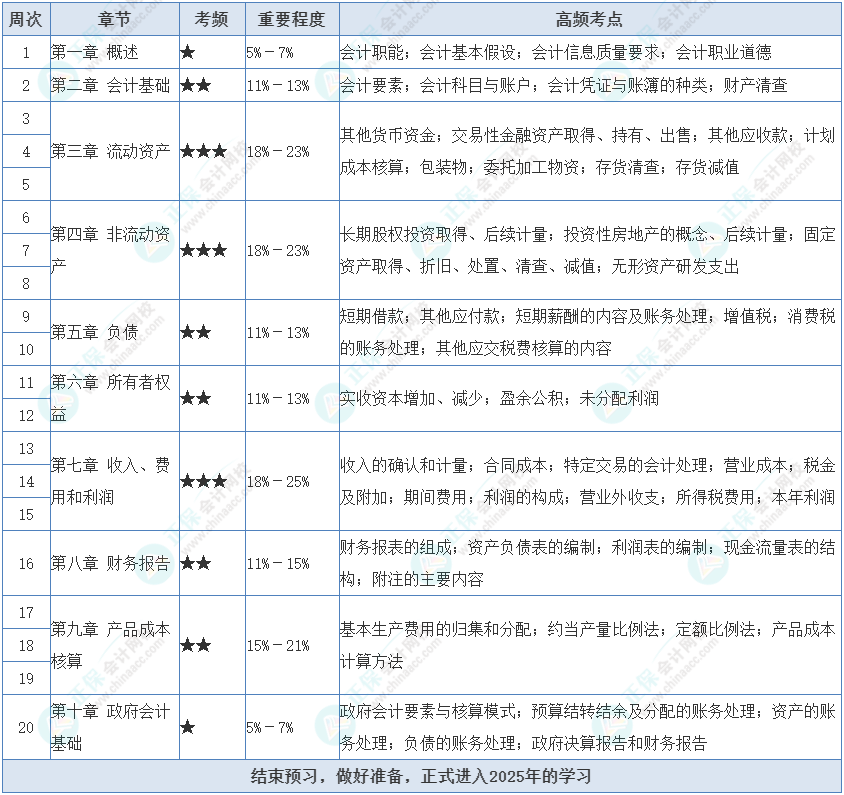Click the 周次 column header
The height and width of the screenshot is (795, 844).
26,19
